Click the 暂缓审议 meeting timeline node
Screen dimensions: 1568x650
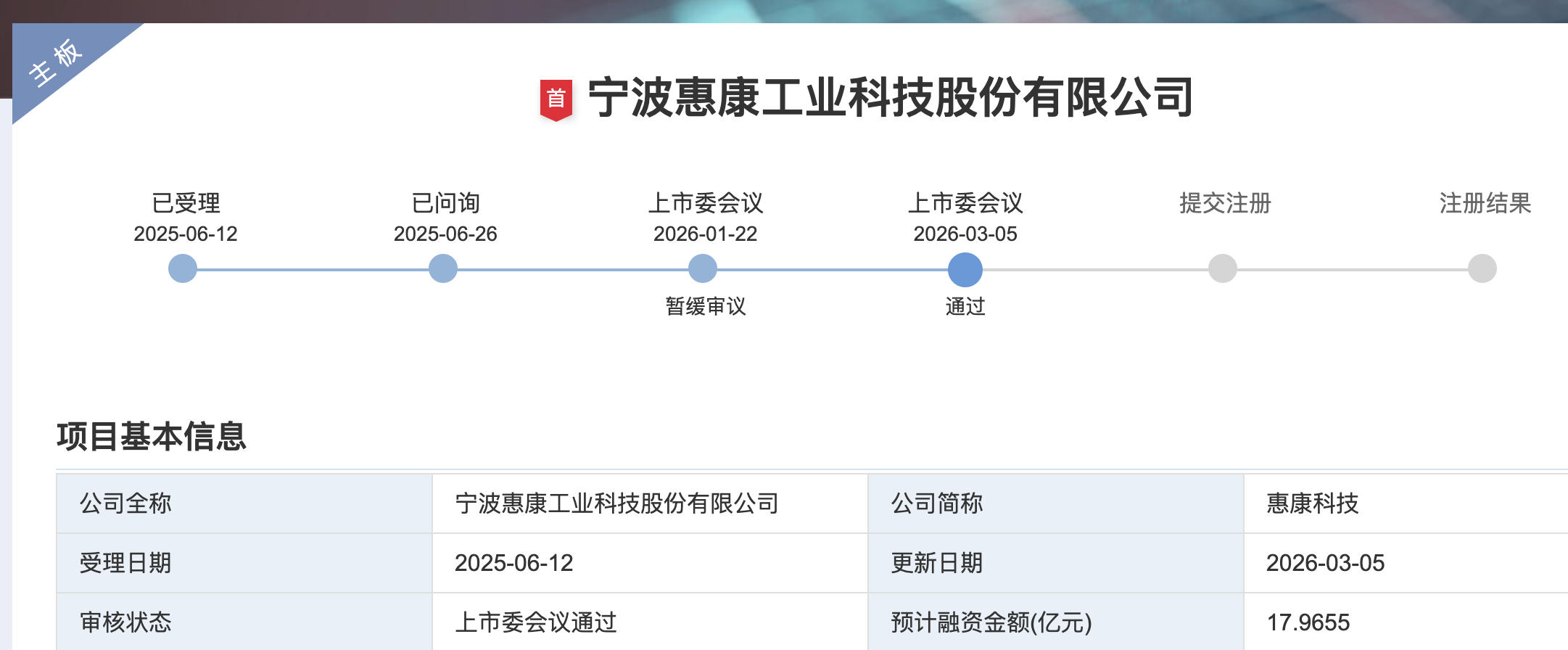coord(702,268)
